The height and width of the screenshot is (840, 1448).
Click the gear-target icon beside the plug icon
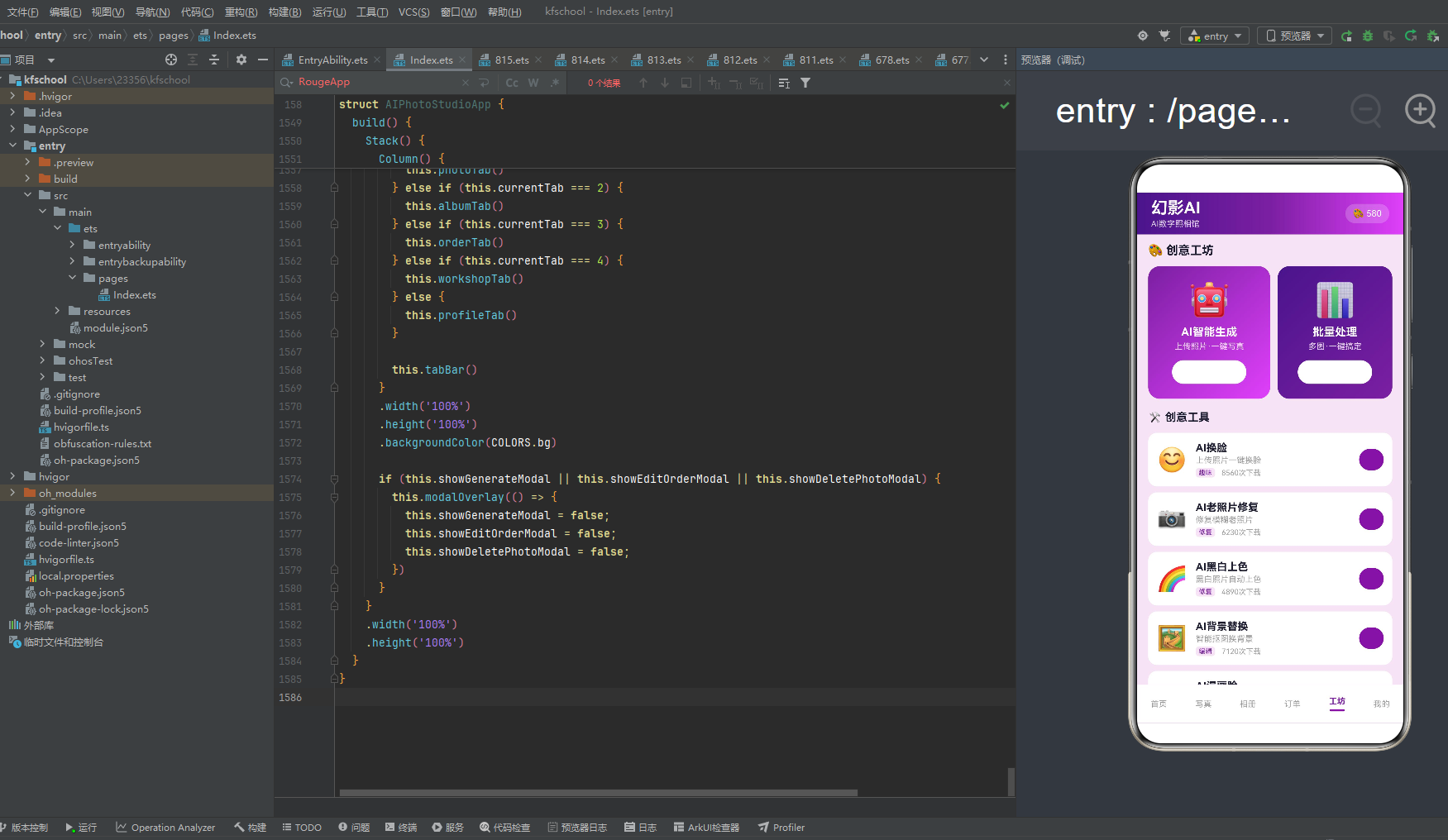pos(1143,36)
